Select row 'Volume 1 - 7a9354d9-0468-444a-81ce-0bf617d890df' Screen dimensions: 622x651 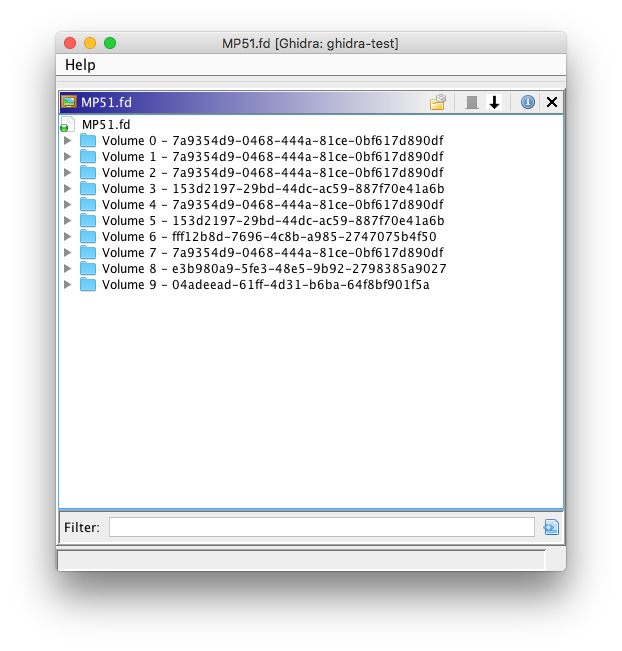pos(273,157)
